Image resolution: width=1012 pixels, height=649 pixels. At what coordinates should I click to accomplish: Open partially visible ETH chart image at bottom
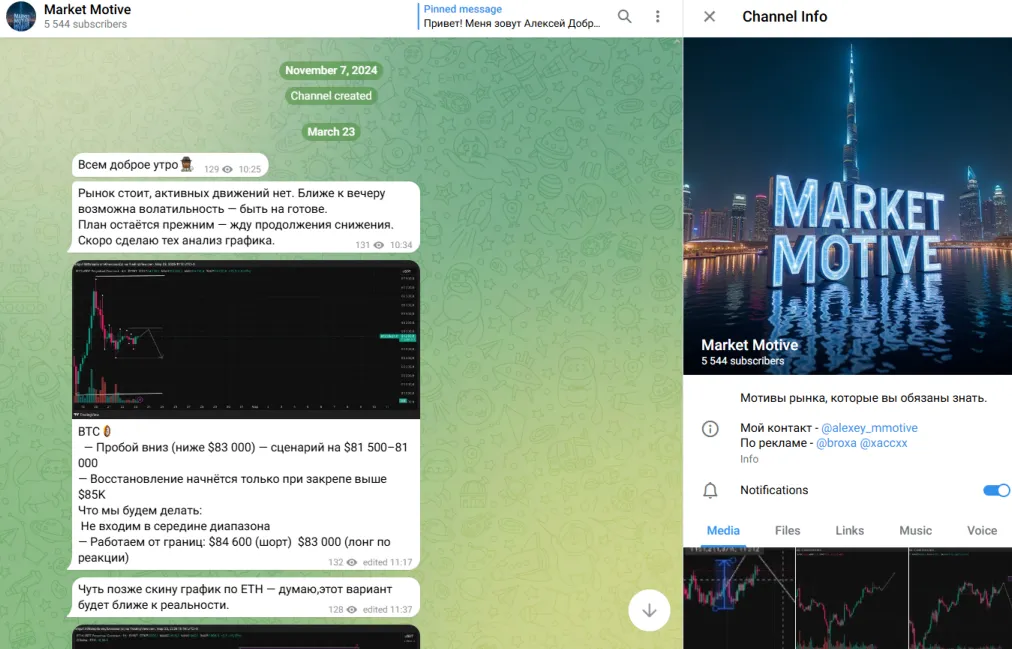tap(246, 637)
